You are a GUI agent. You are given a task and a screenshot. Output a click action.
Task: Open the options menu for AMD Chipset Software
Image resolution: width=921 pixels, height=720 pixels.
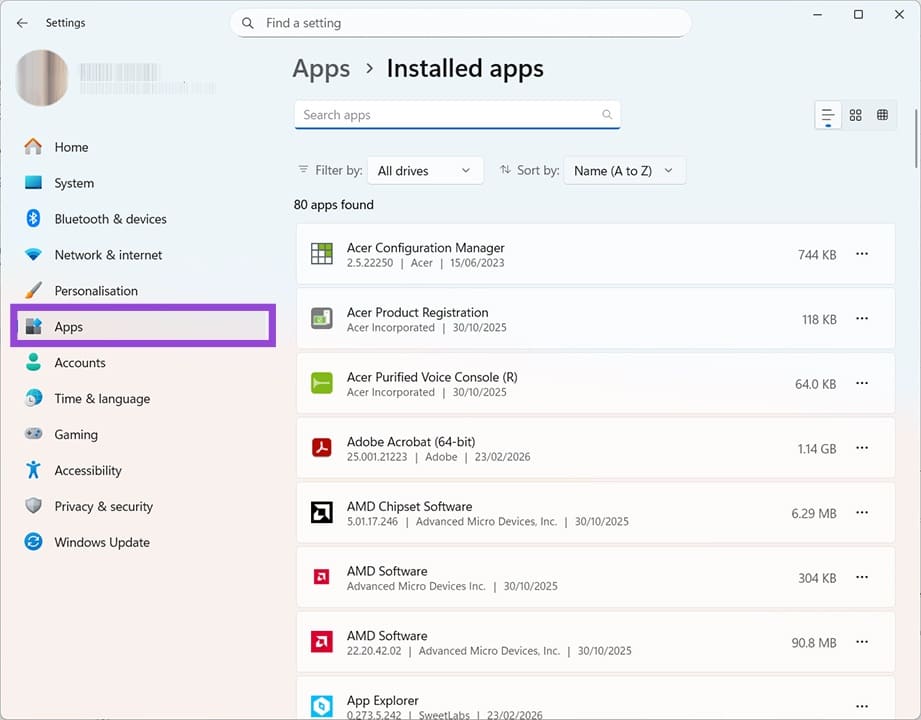point(862,513)
